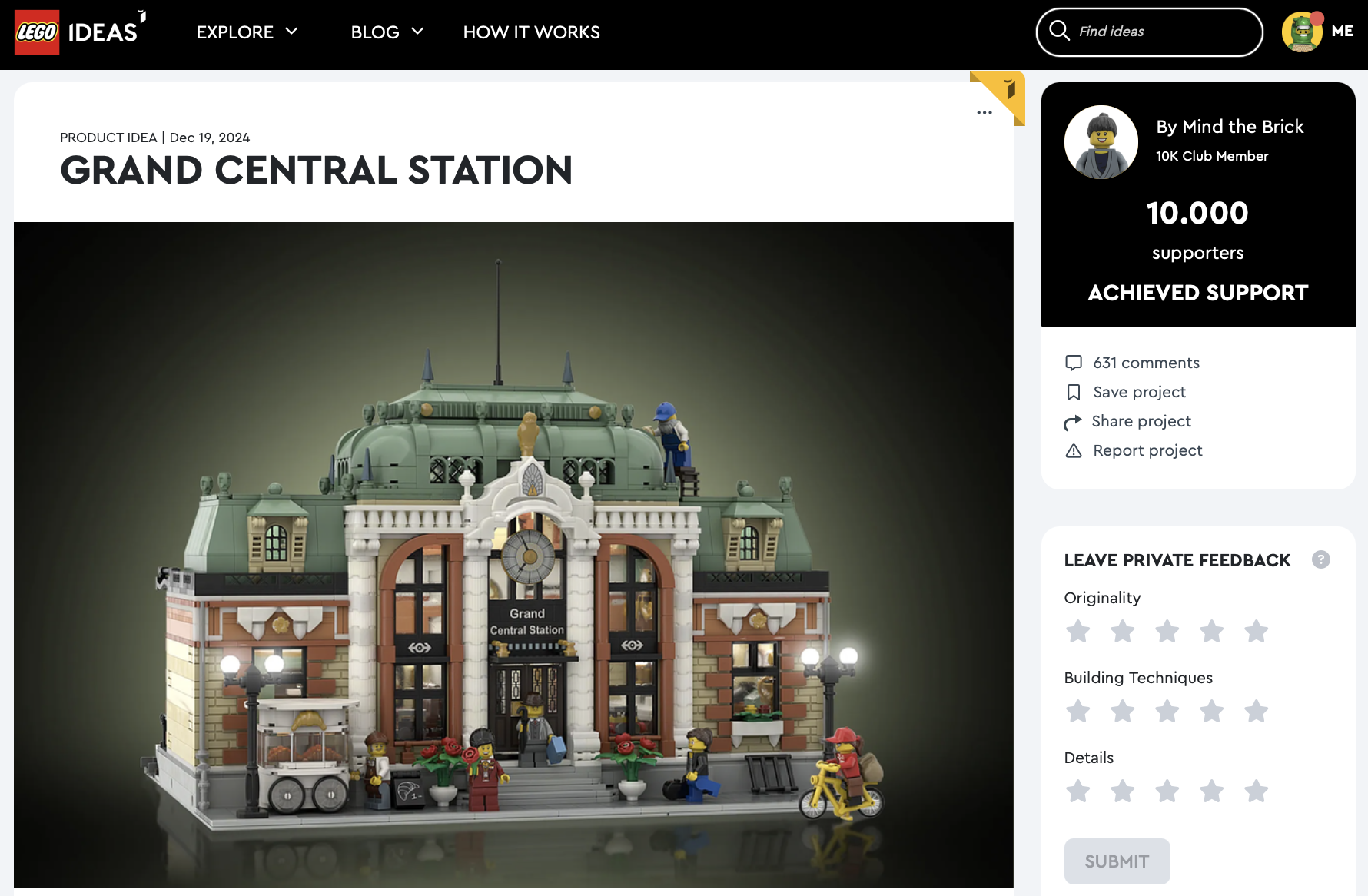Image resolution: width=1368 pixels, height=896 pixels.
Task: Open the Explore dropdown menu
Action: (x=247, y=32)
